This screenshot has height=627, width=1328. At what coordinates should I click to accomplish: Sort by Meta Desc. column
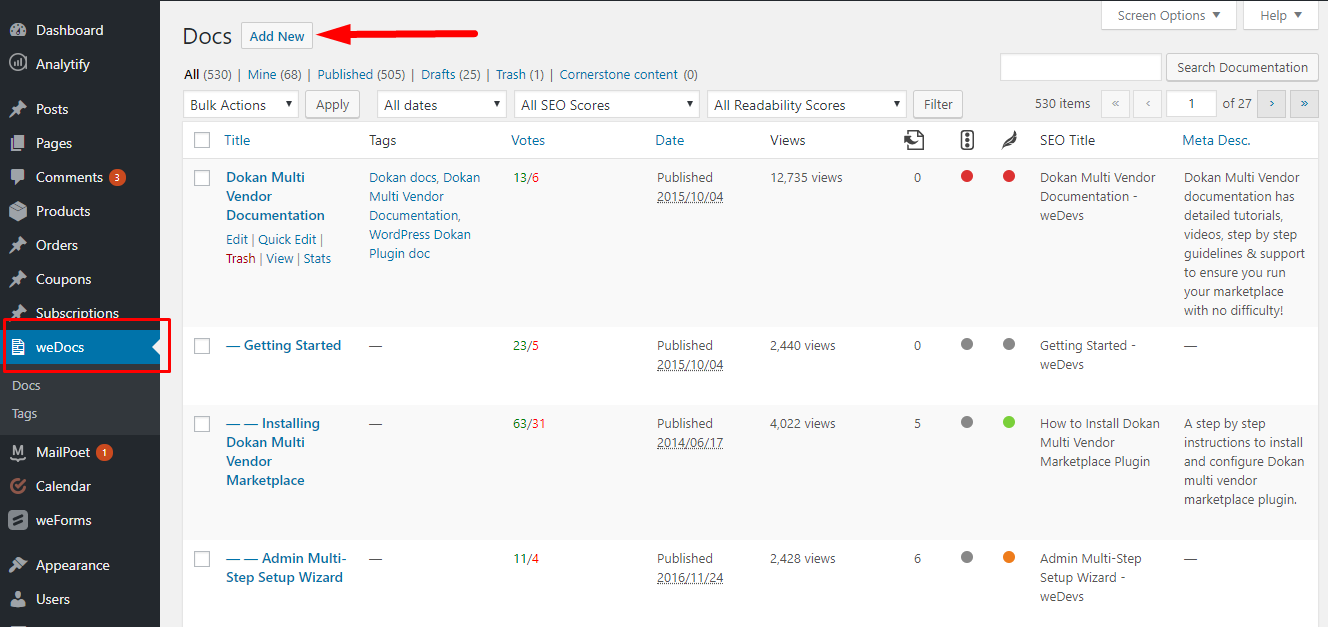point(1216,140)
